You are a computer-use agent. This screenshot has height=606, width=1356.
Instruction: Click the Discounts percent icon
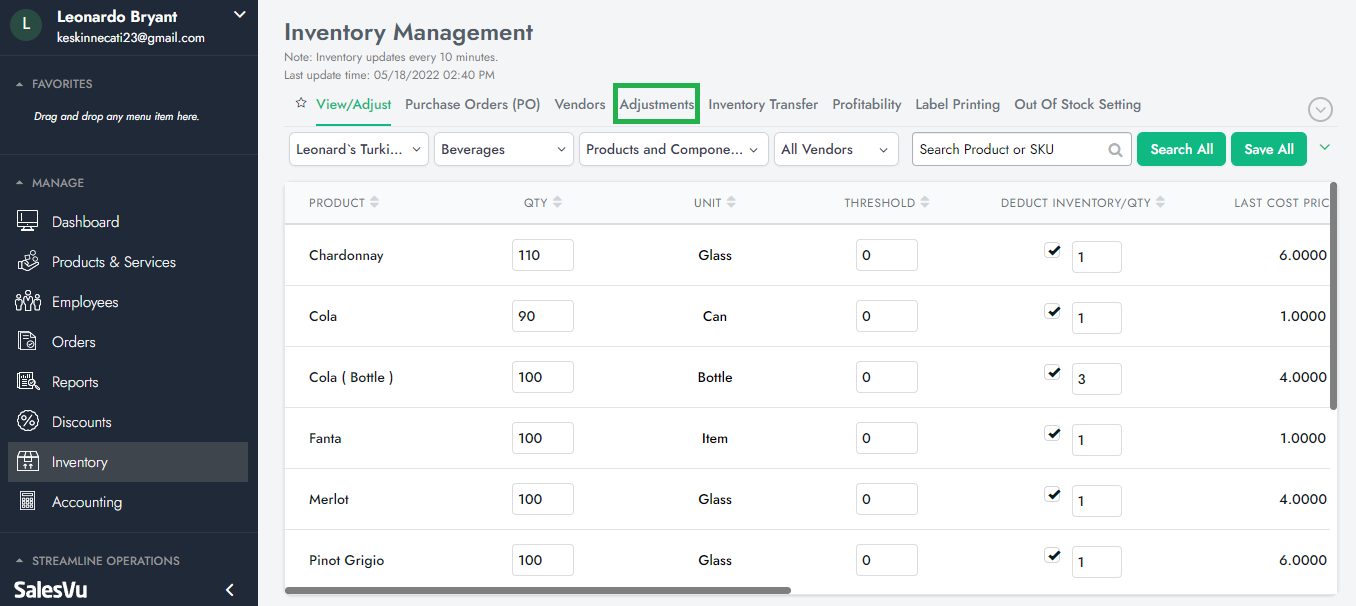28,422
